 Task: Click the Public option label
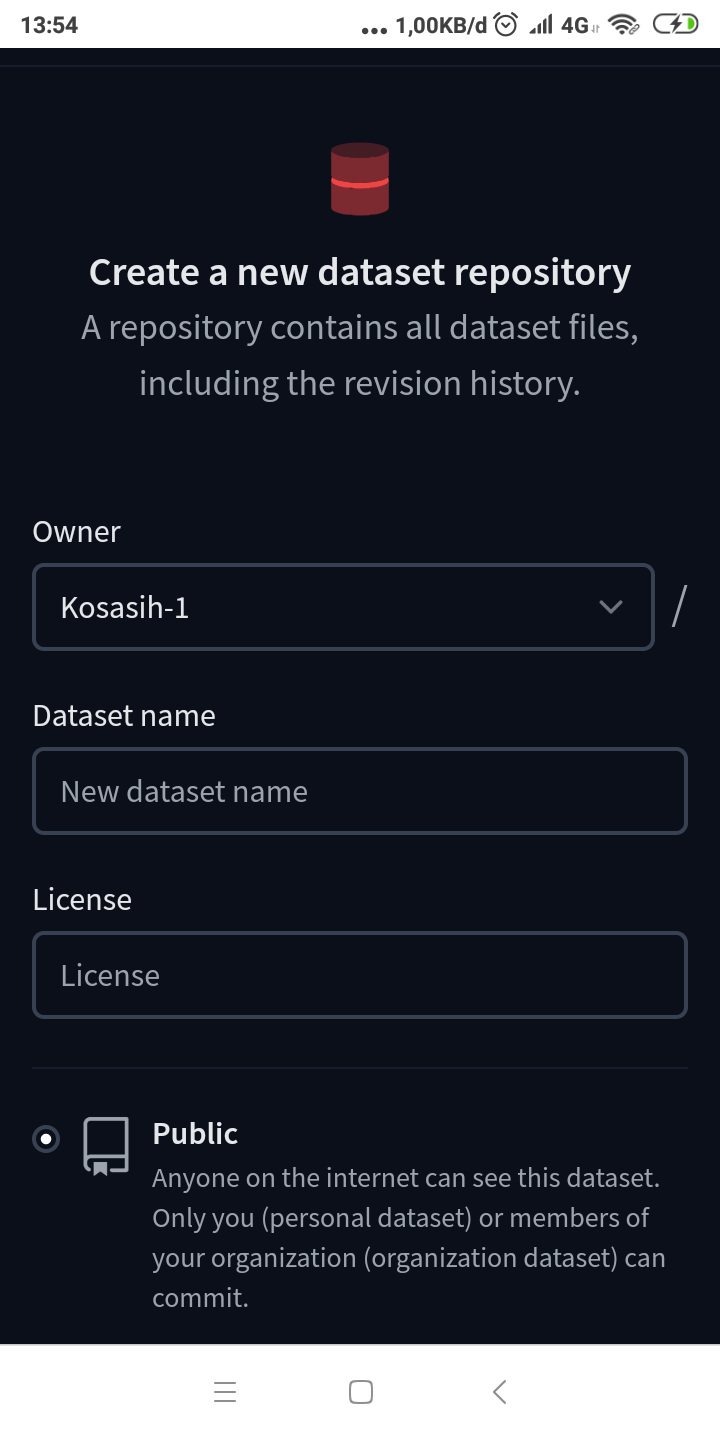tap(195, 1133)
